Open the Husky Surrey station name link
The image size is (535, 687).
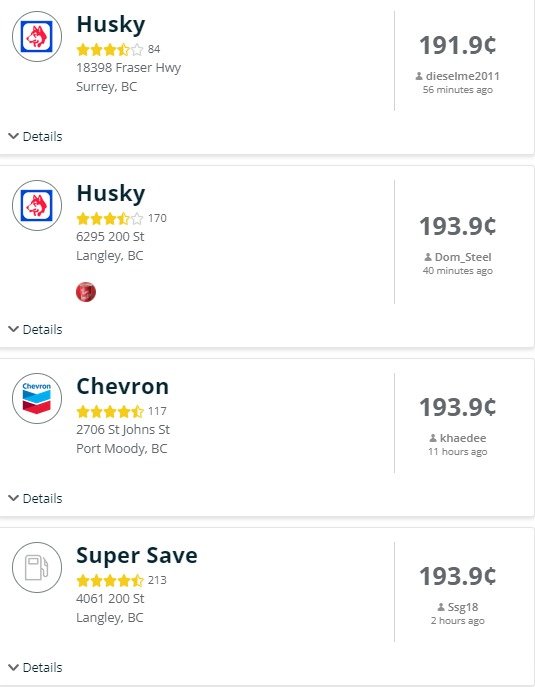click(x=111, y=25)
